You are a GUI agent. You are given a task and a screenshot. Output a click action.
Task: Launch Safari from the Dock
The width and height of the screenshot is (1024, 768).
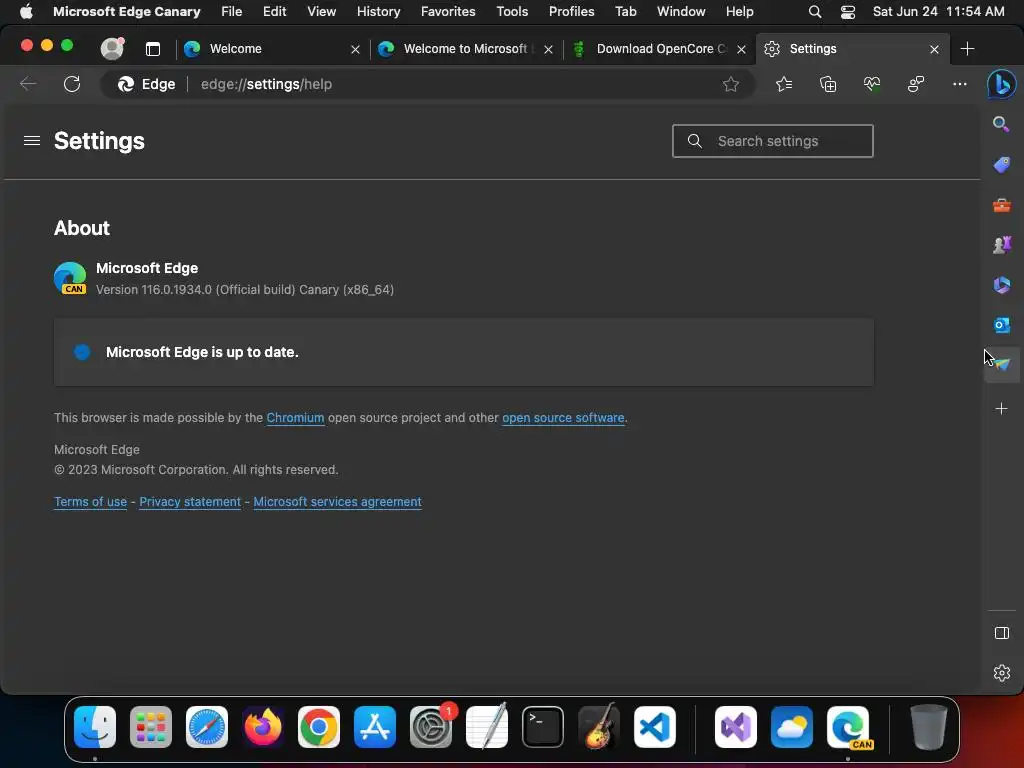(207, 727)
